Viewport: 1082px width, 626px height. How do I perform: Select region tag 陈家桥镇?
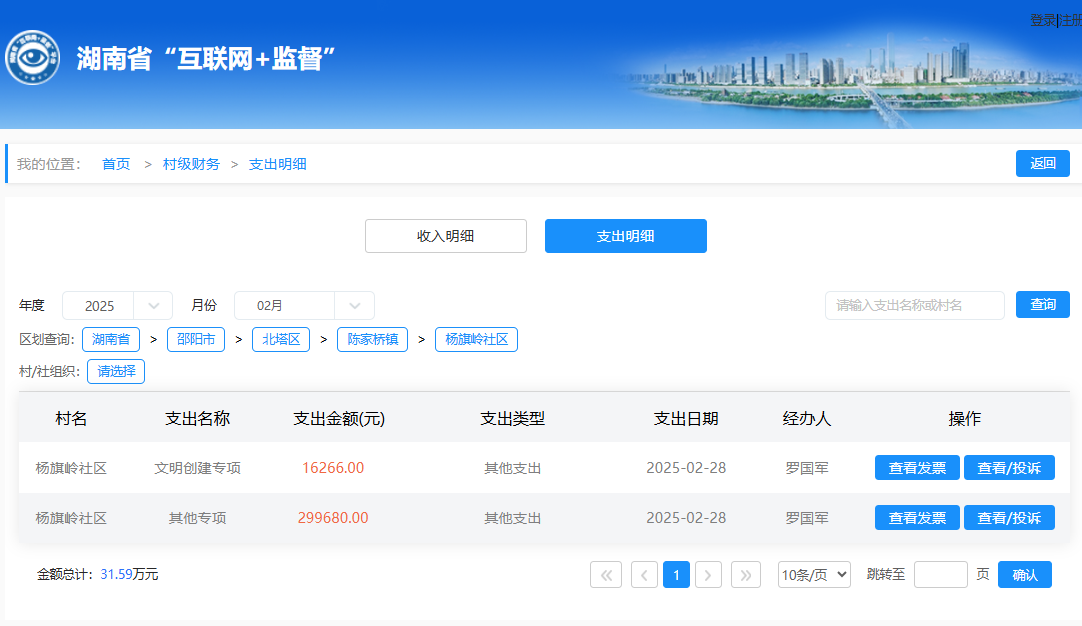point(373,340)
